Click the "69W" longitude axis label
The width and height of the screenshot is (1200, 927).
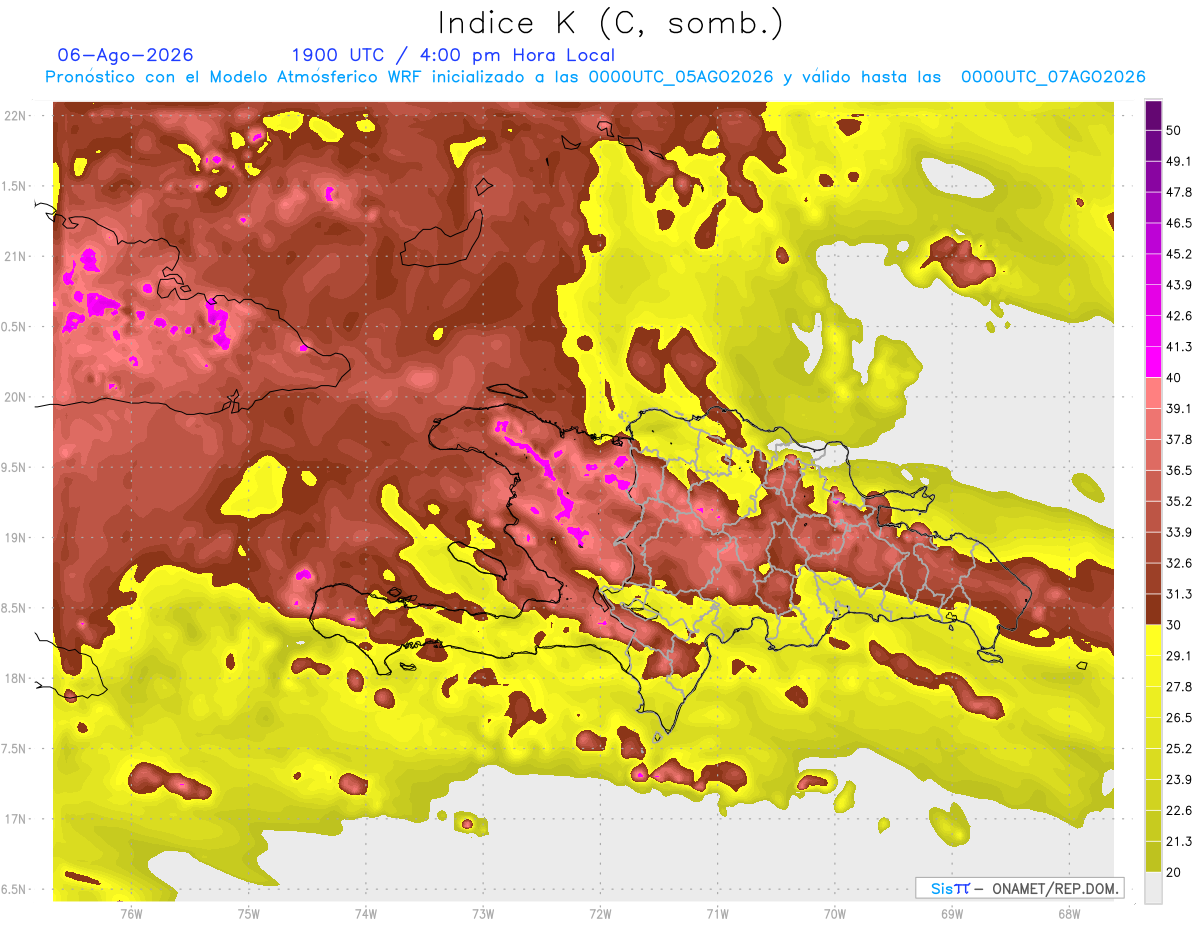point(952,914)
